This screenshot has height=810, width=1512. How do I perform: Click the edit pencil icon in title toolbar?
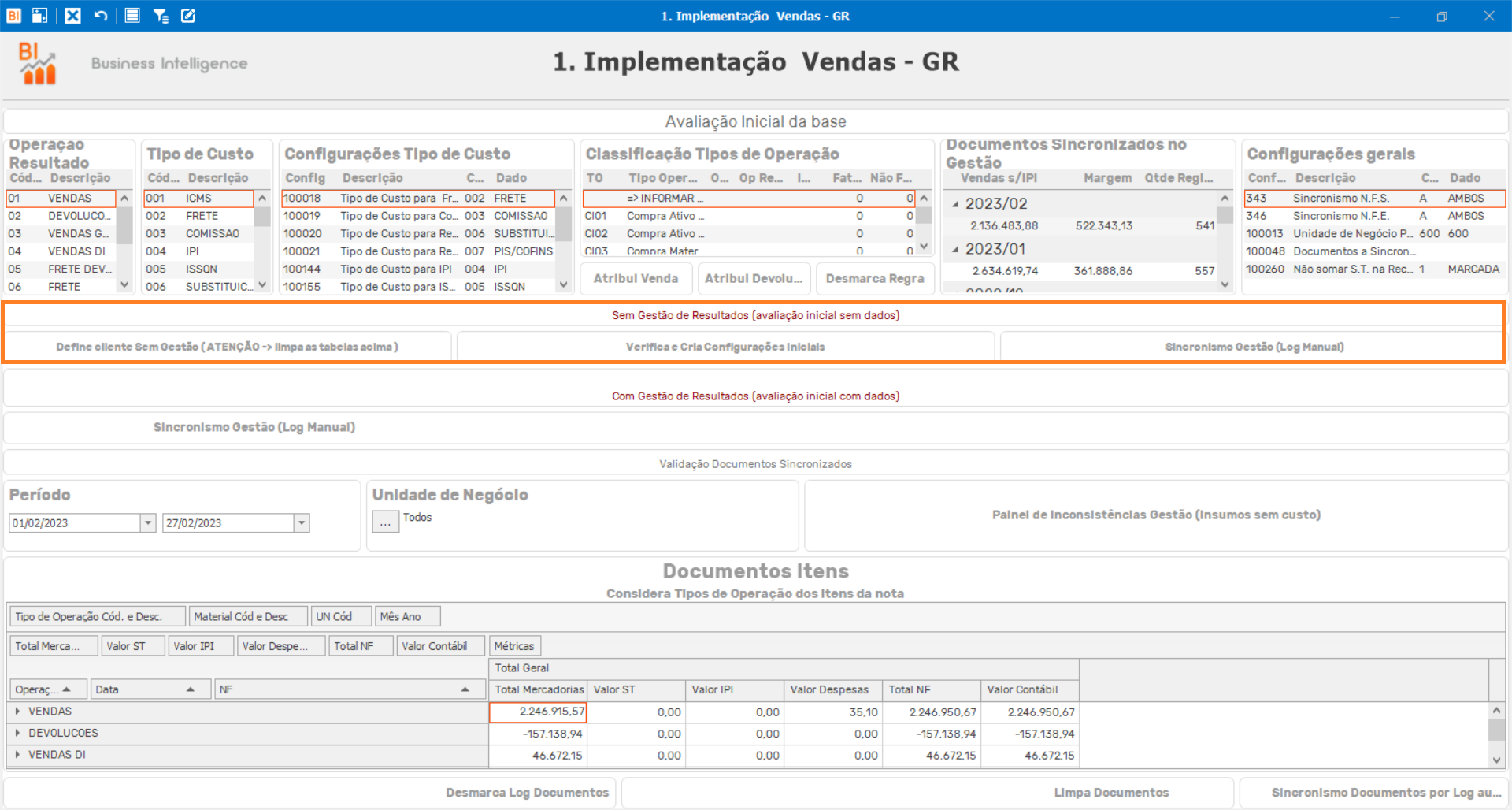point(188,16)
